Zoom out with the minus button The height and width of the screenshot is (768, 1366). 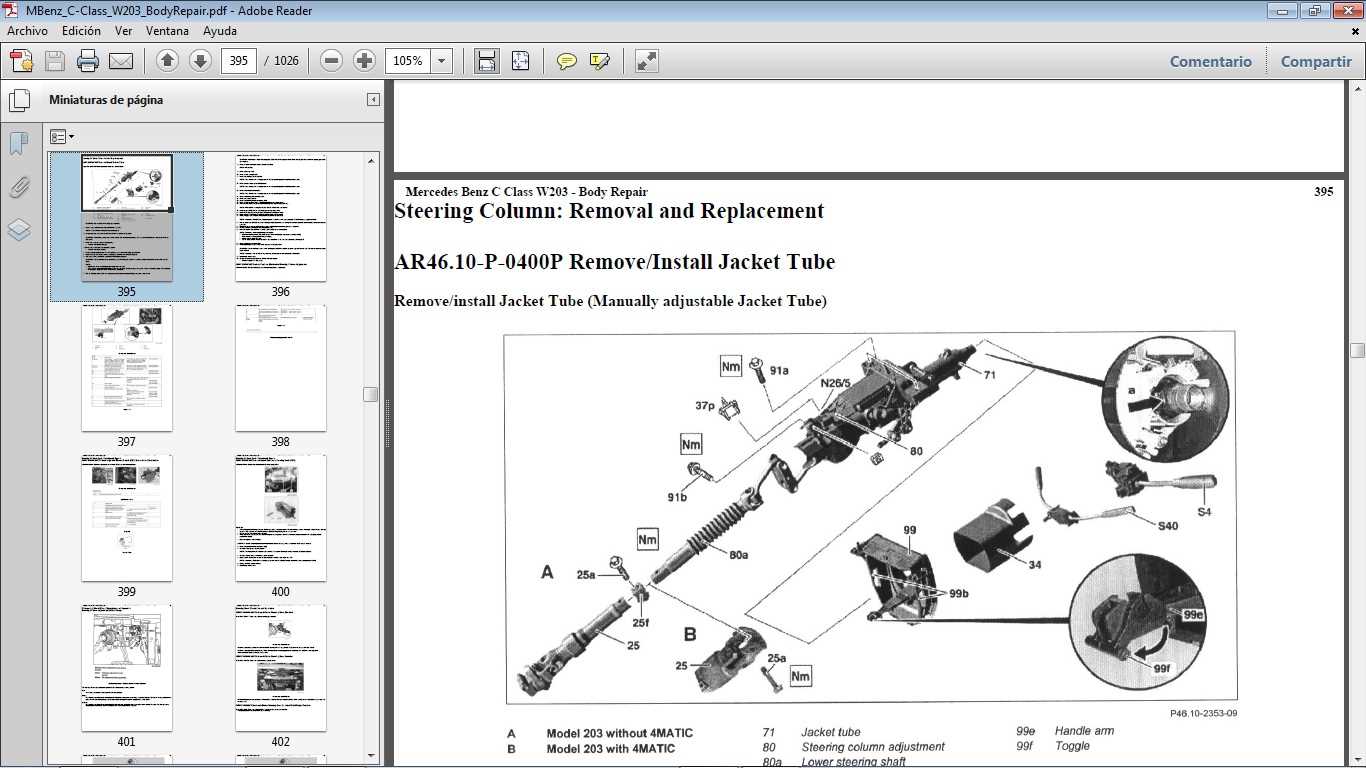332,61
